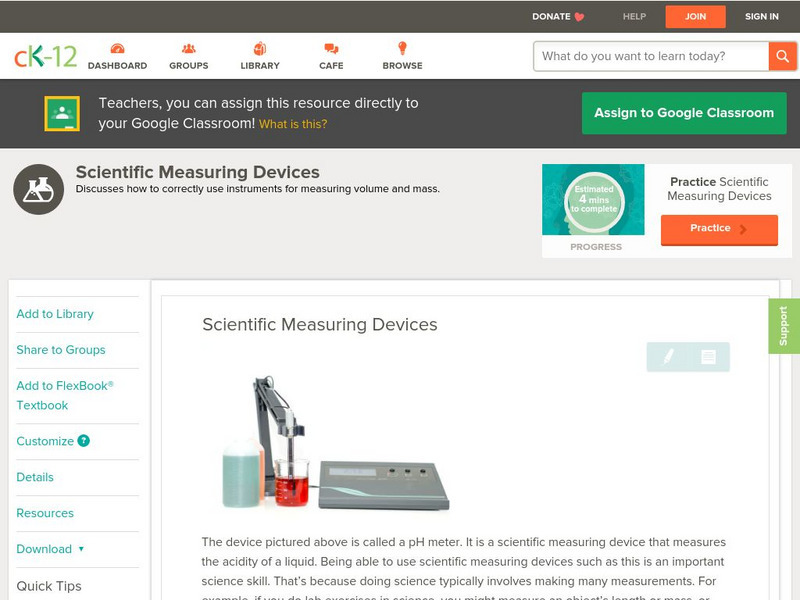800x600 pixels.
Task: Open the Dashboard gauge icon
Action: 117,49
